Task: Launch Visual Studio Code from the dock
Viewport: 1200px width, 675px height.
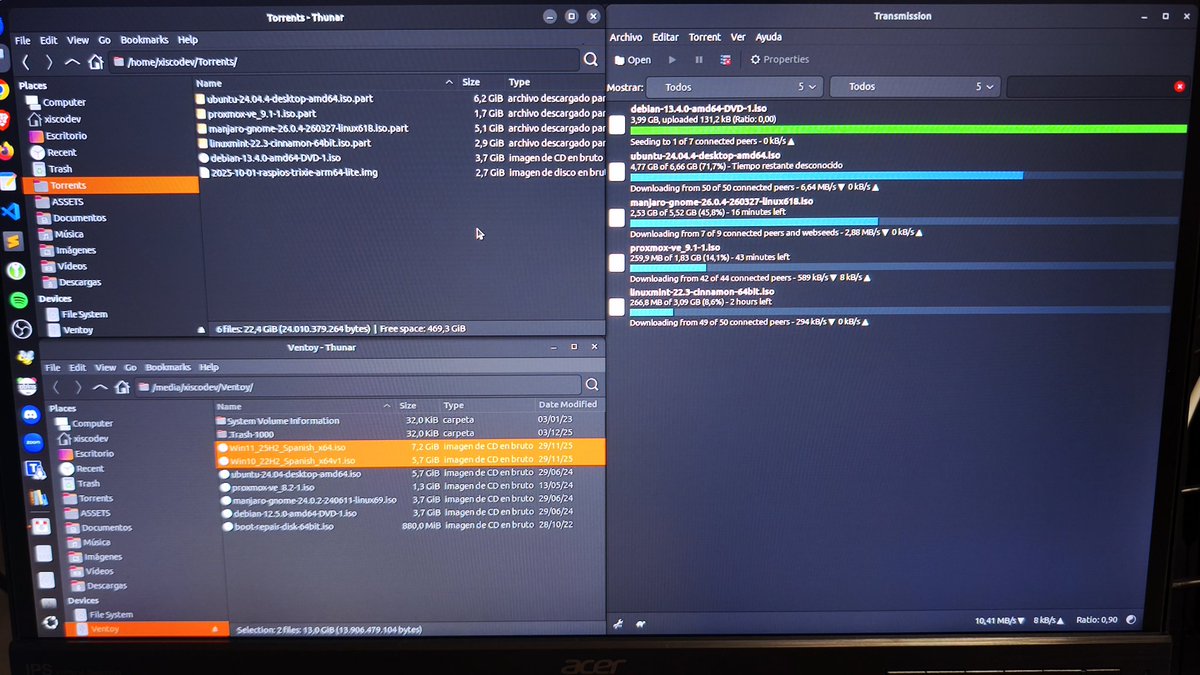Action: [x=11, y=212]
